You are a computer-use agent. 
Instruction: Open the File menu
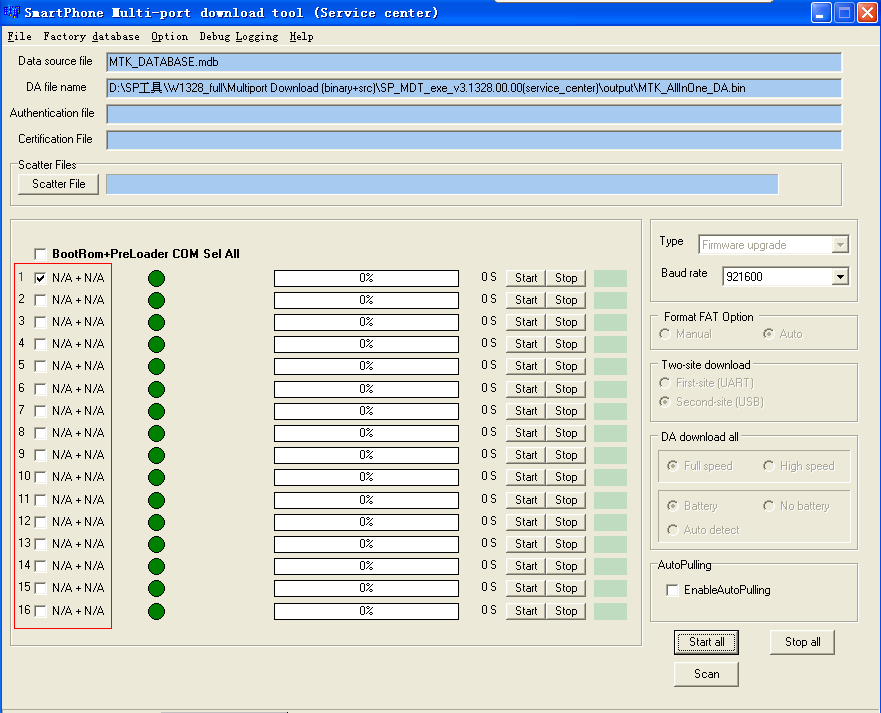click(x=20, y=37)
